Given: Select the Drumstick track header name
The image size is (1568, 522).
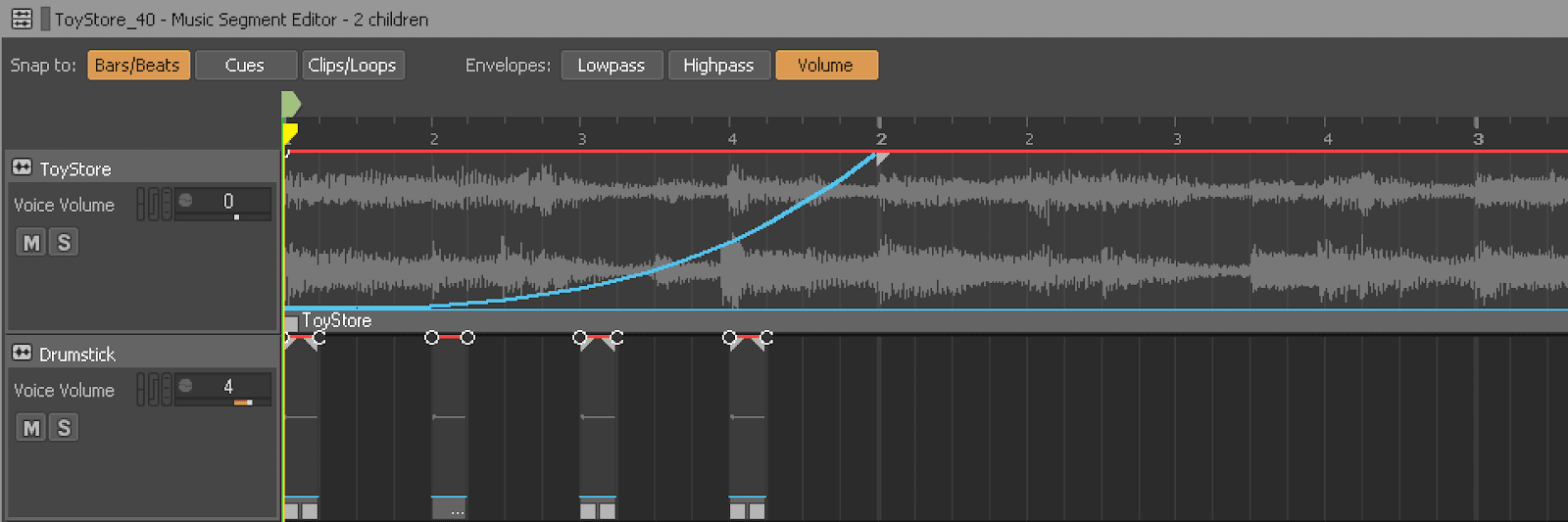Looking at the screenshot, I should (77, 354).
